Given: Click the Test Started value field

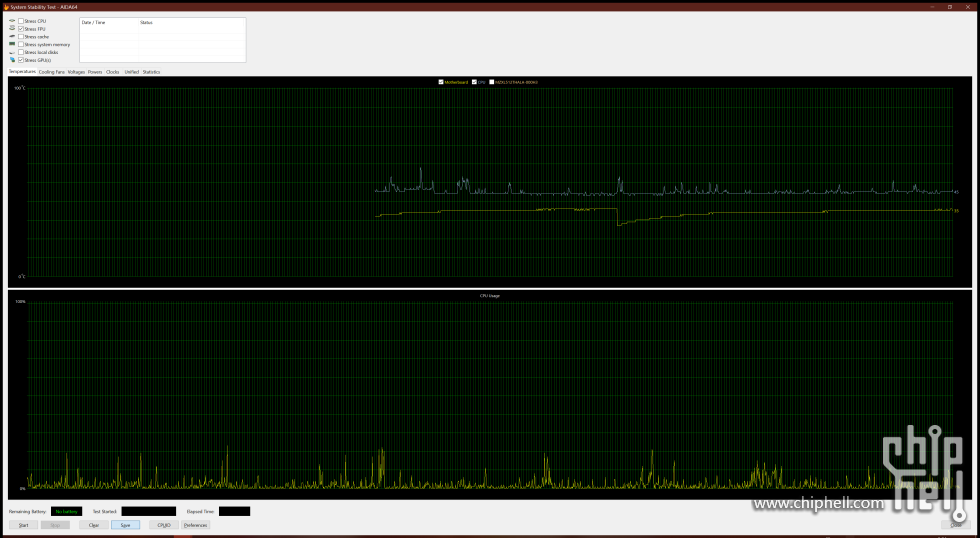Looking at the screenshot, I should 149,511.
